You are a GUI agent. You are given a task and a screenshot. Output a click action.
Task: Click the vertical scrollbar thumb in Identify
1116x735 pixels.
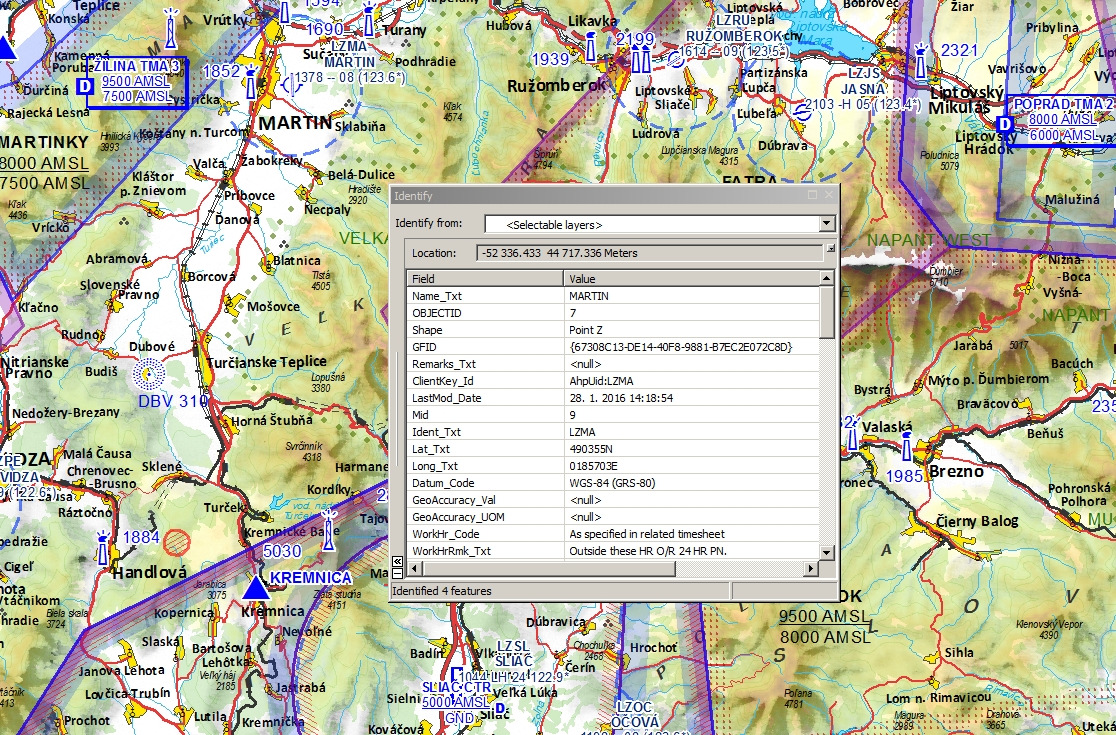click(826, 312)
